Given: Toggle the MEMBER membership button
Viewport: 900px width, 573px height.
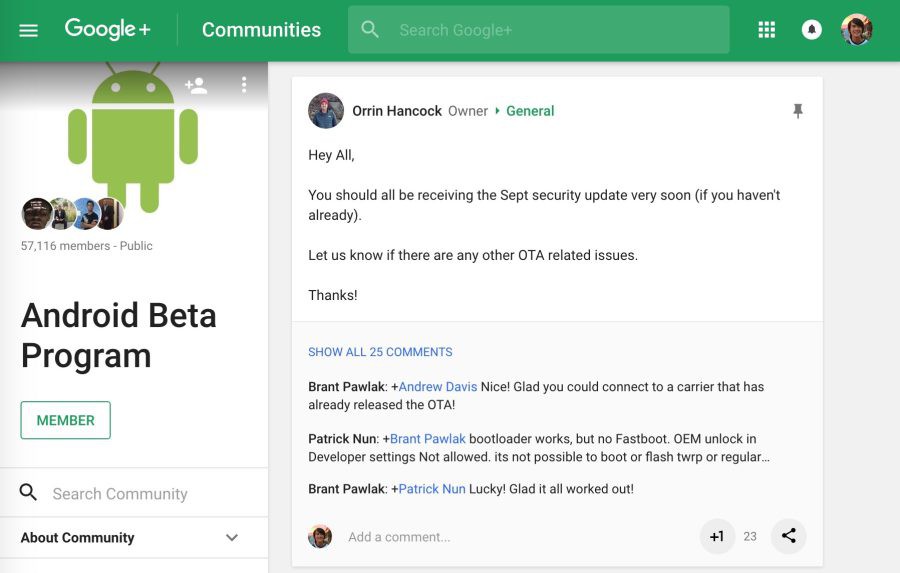Looking at the screenshot, I should tap(65, 420).
